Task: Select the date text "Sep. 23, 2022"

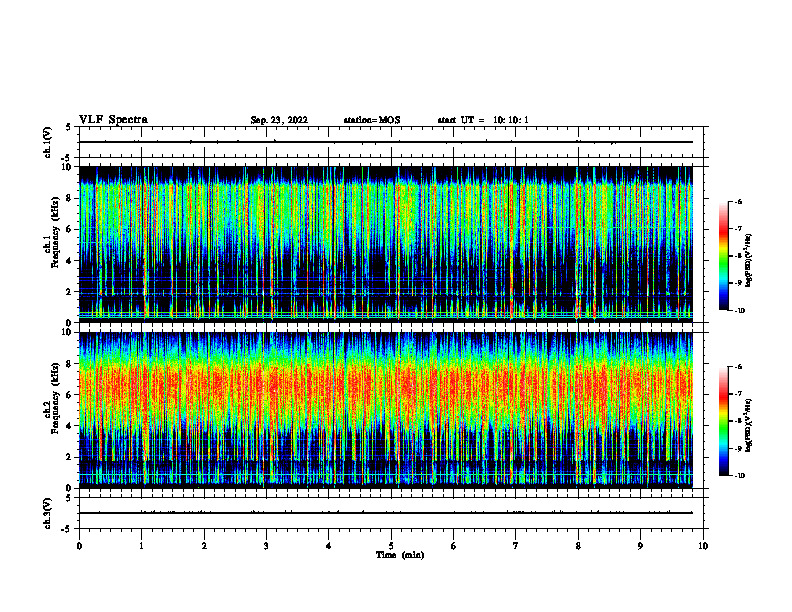Action: [x=279, y=120]
